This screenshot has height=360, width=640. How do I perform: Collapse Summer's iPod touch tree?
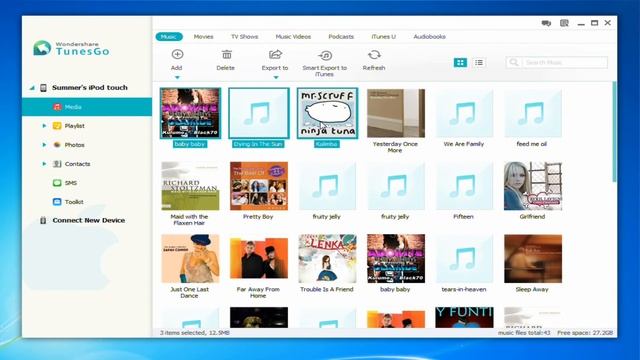(32, 88)
